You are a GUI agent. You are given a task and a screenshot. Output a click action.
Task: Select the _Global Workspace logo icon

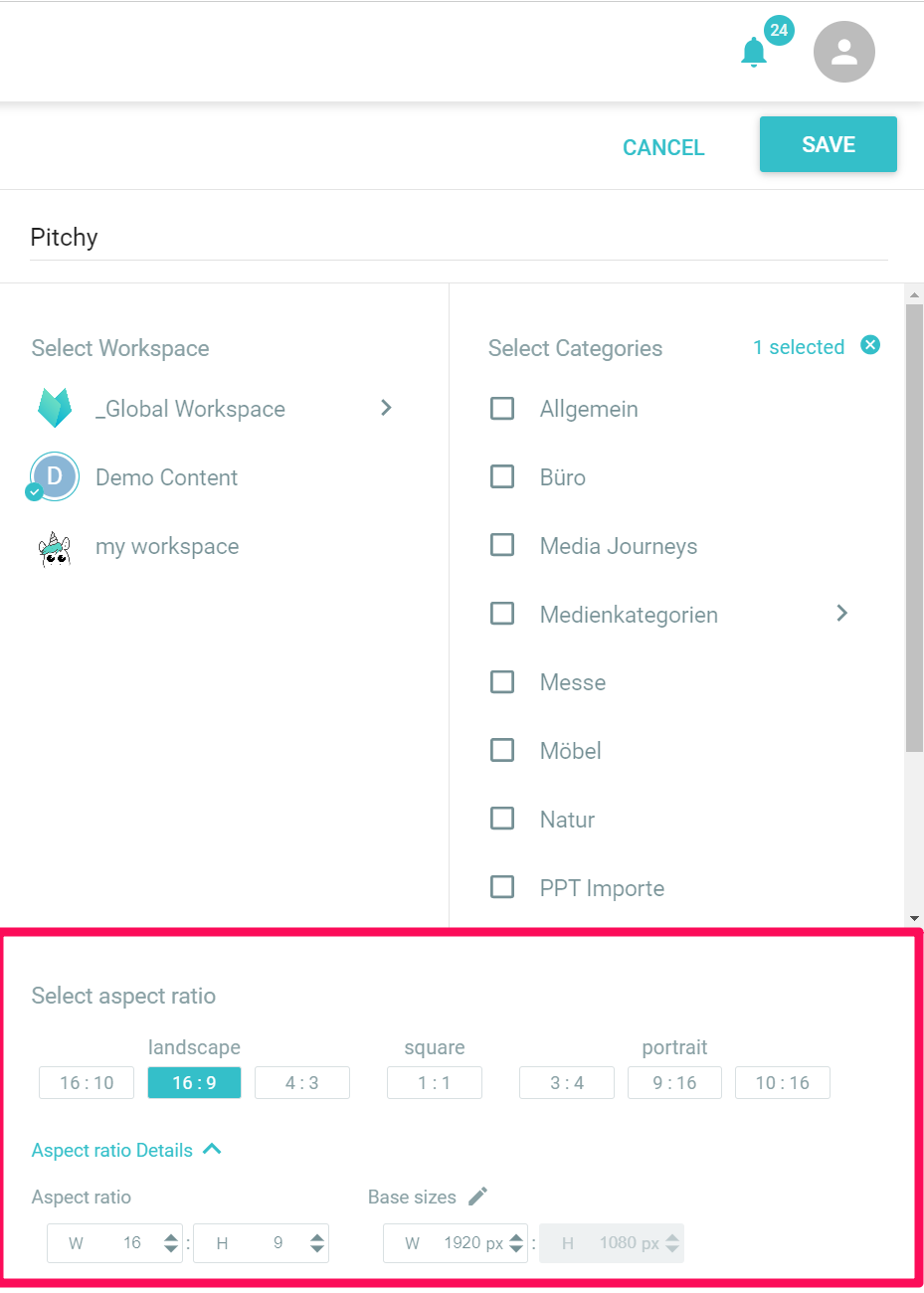pos(55,408)
